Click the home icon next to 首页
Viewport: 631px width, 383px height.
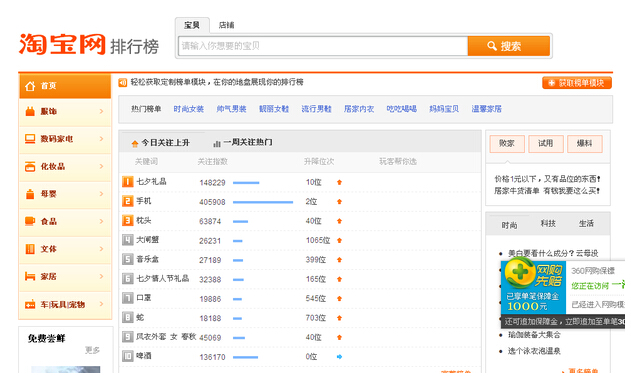point(30,86)
